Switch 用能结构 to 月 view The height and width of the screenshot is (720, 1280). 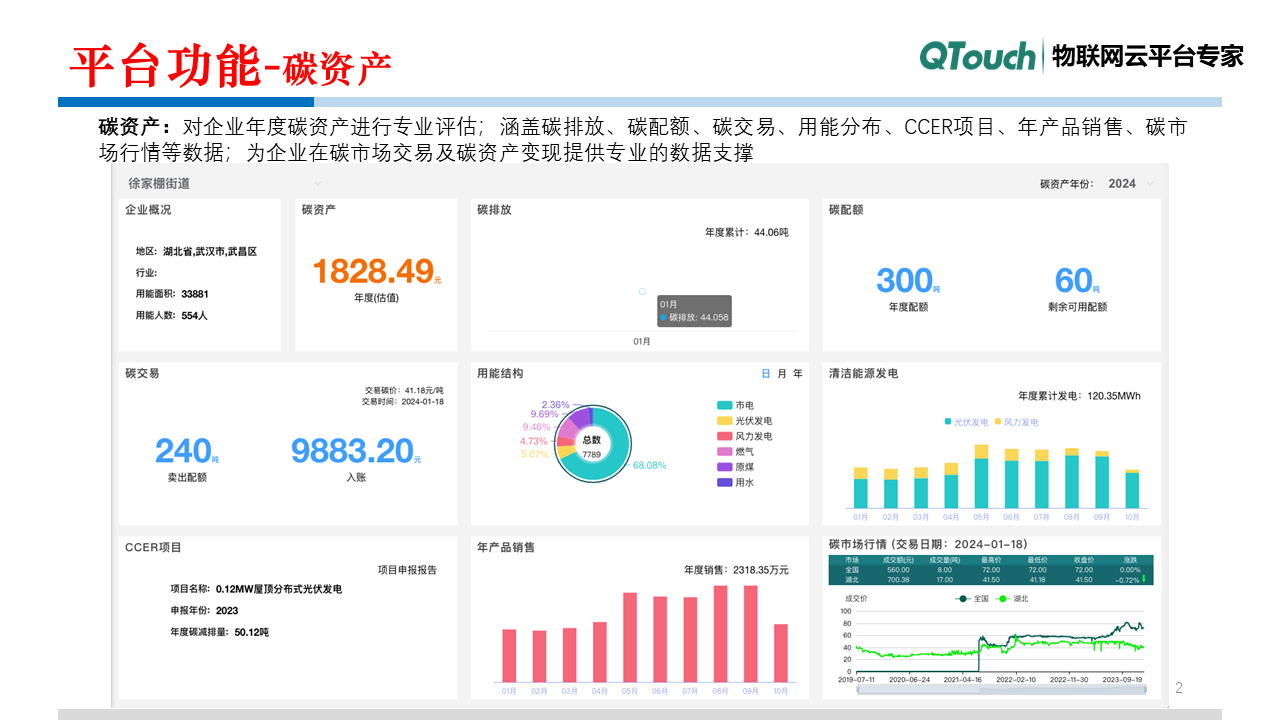point(782,374)
